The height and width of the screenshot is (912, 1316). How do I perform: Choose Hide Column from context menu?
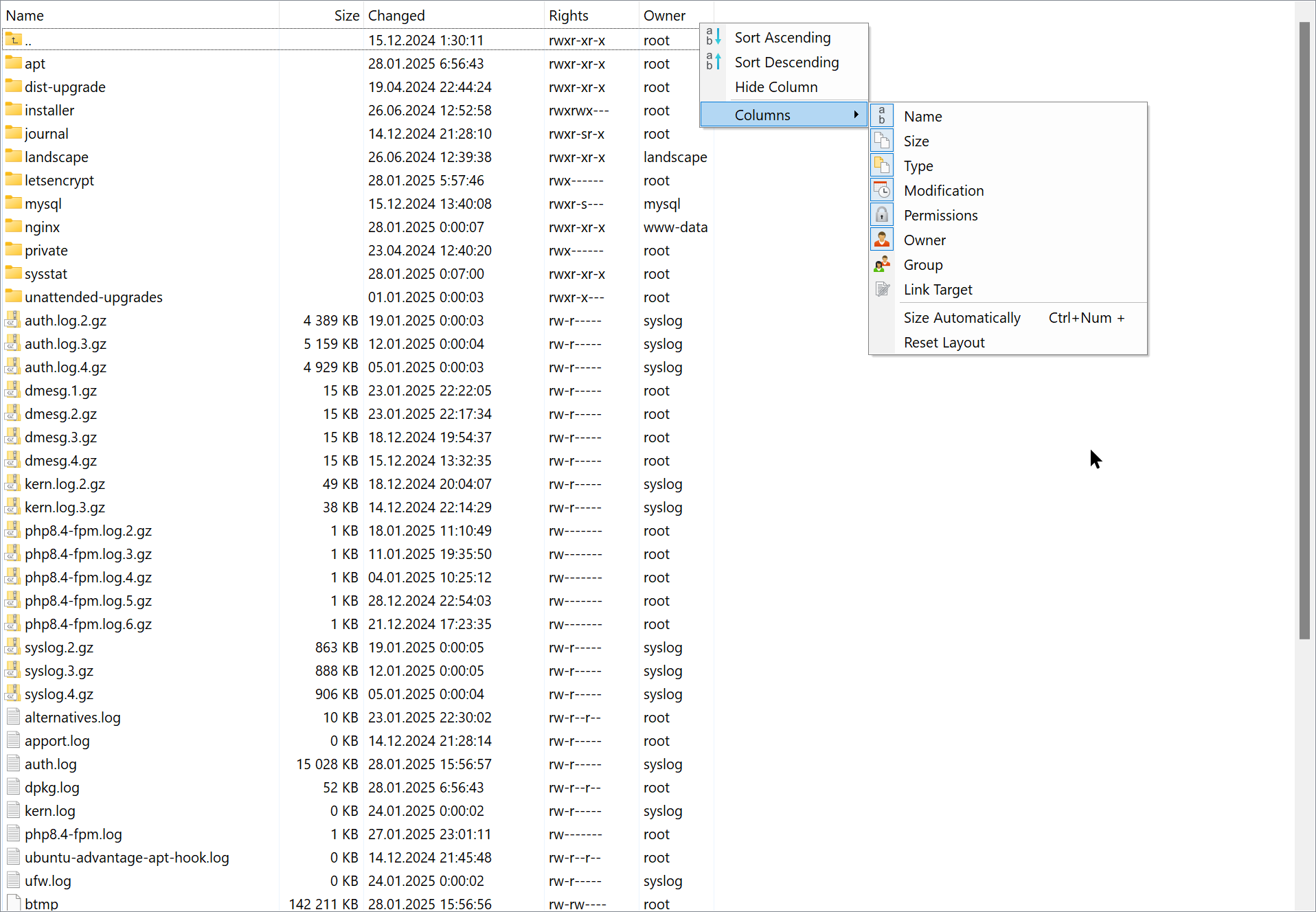(x=776, y=87)
